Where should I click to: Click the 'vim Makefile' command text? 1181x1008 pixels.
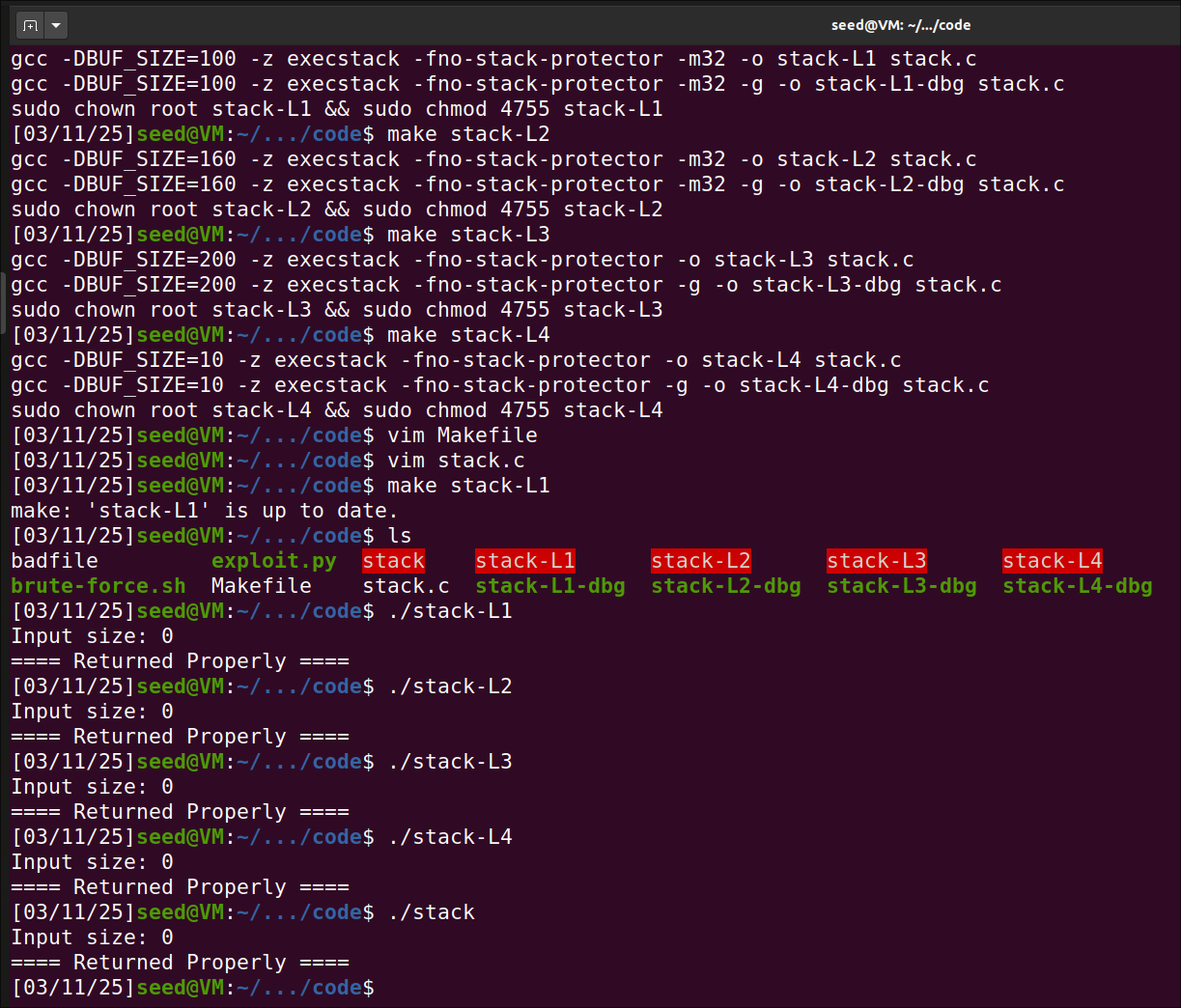click(463, 435)
